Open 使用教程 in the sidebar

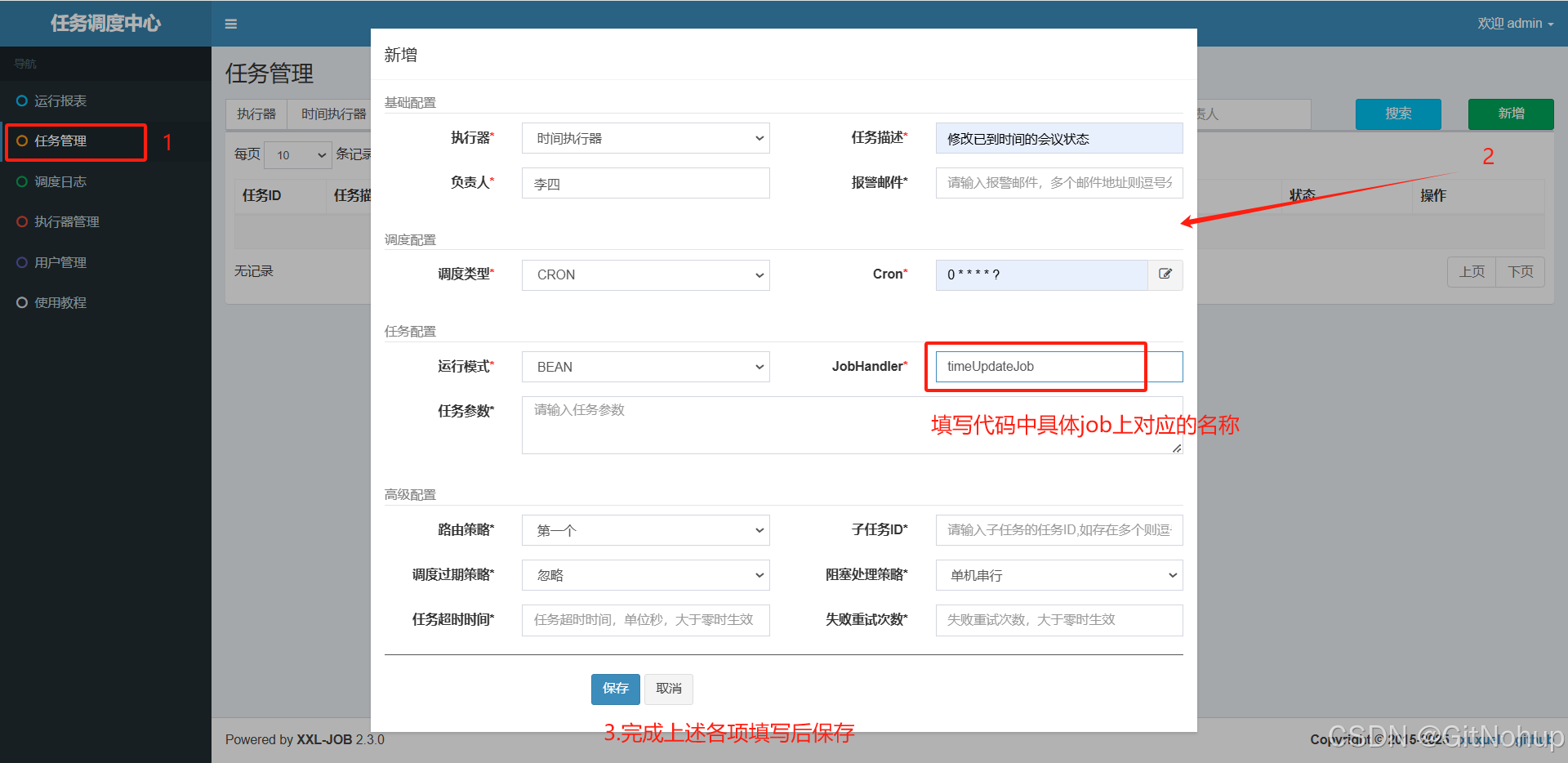coord(105,302)
